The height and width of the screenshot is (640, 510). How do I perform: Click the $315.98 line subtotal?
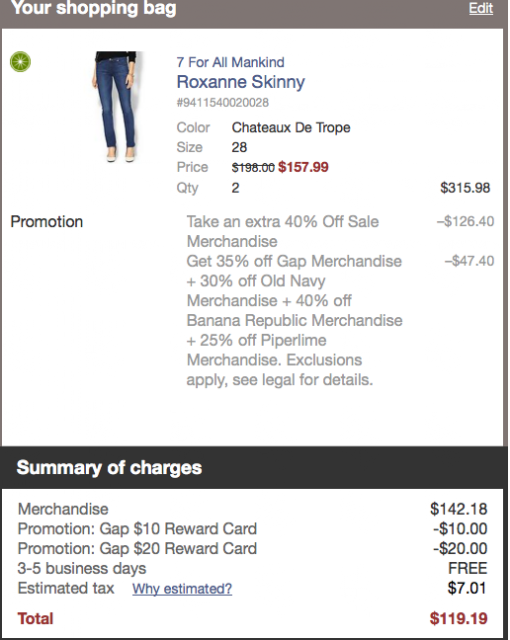[x=465, y=188]
